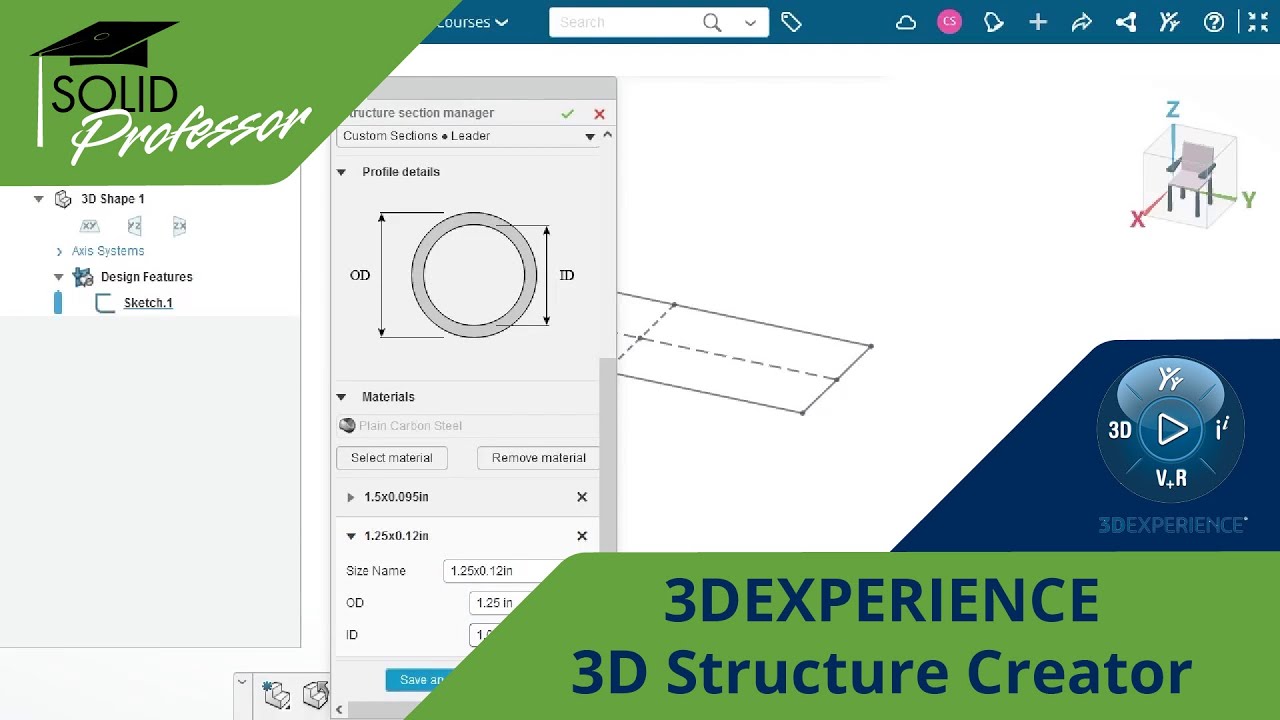1280x720 pixels.
Task: Click the share arrow icon
Action: 1081,22
